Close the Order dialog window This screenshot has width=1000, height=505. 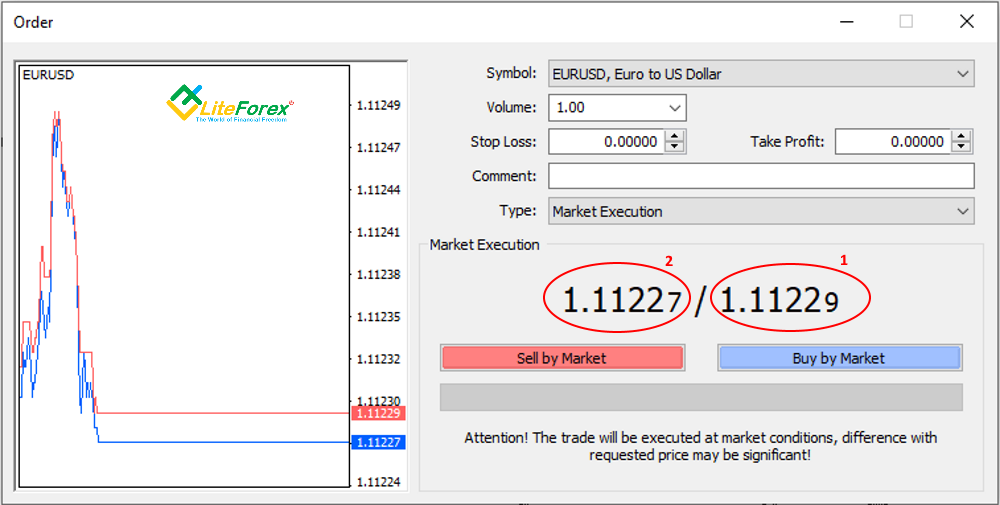click(966, 22)
